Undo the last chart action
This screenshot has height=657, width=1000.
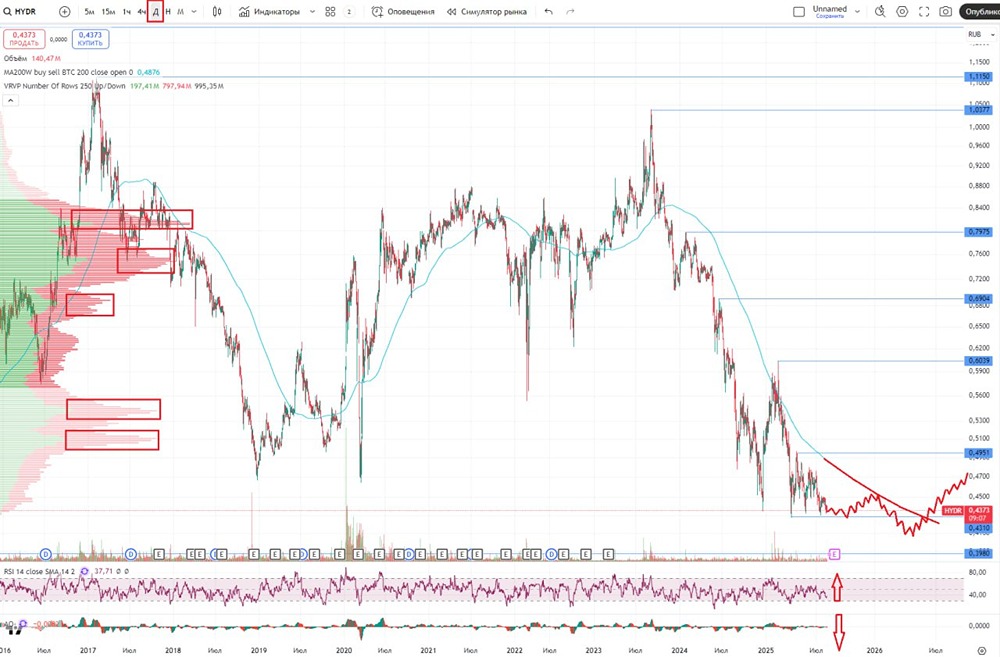548,11
